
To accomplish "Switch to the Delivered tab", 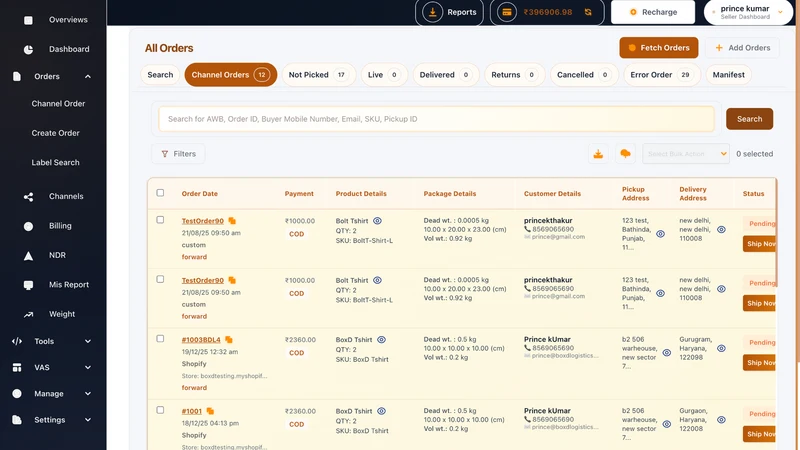I will tap(445, 74).
